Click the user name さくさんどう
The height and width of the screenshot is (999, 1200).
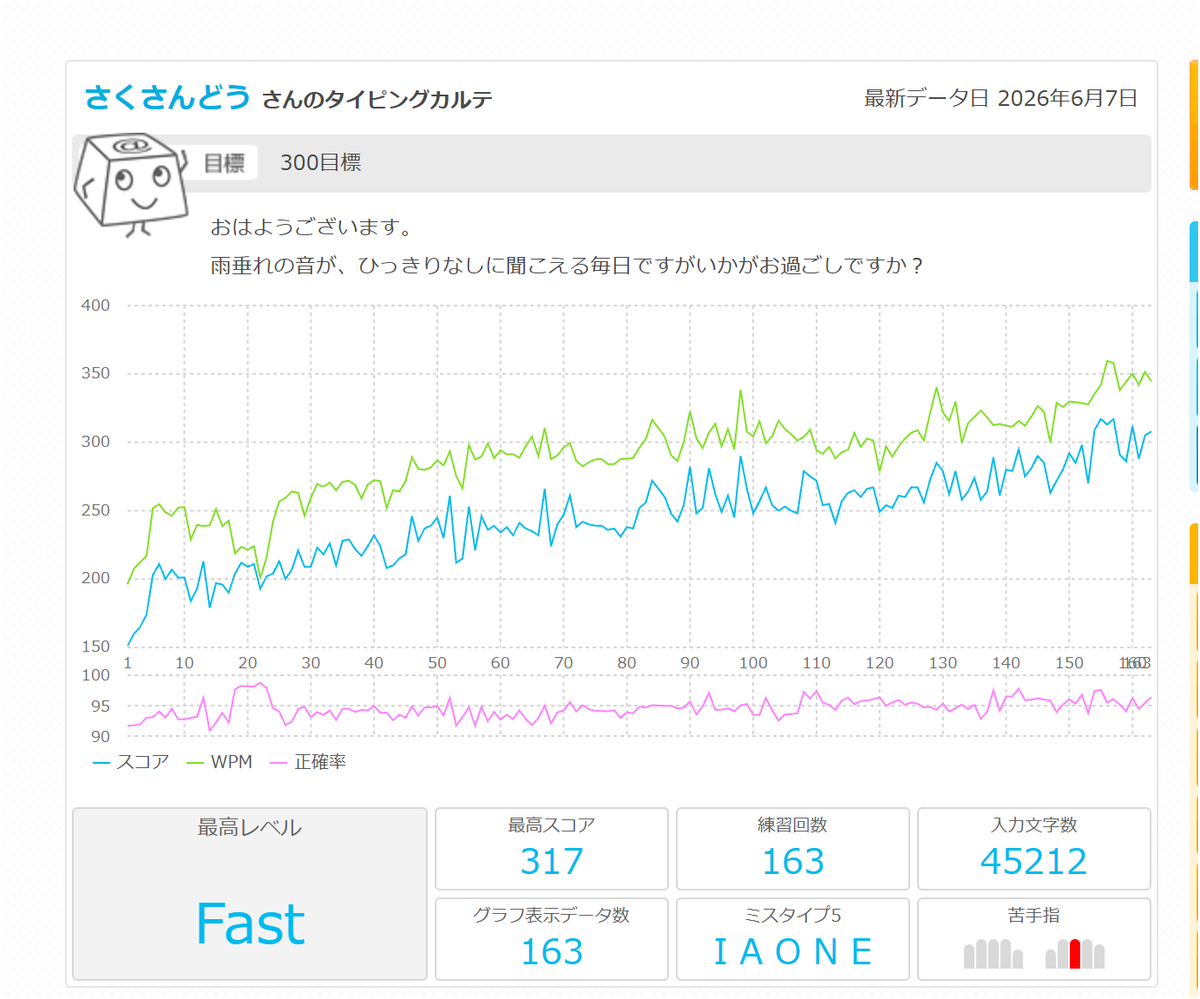coord(167,98)
